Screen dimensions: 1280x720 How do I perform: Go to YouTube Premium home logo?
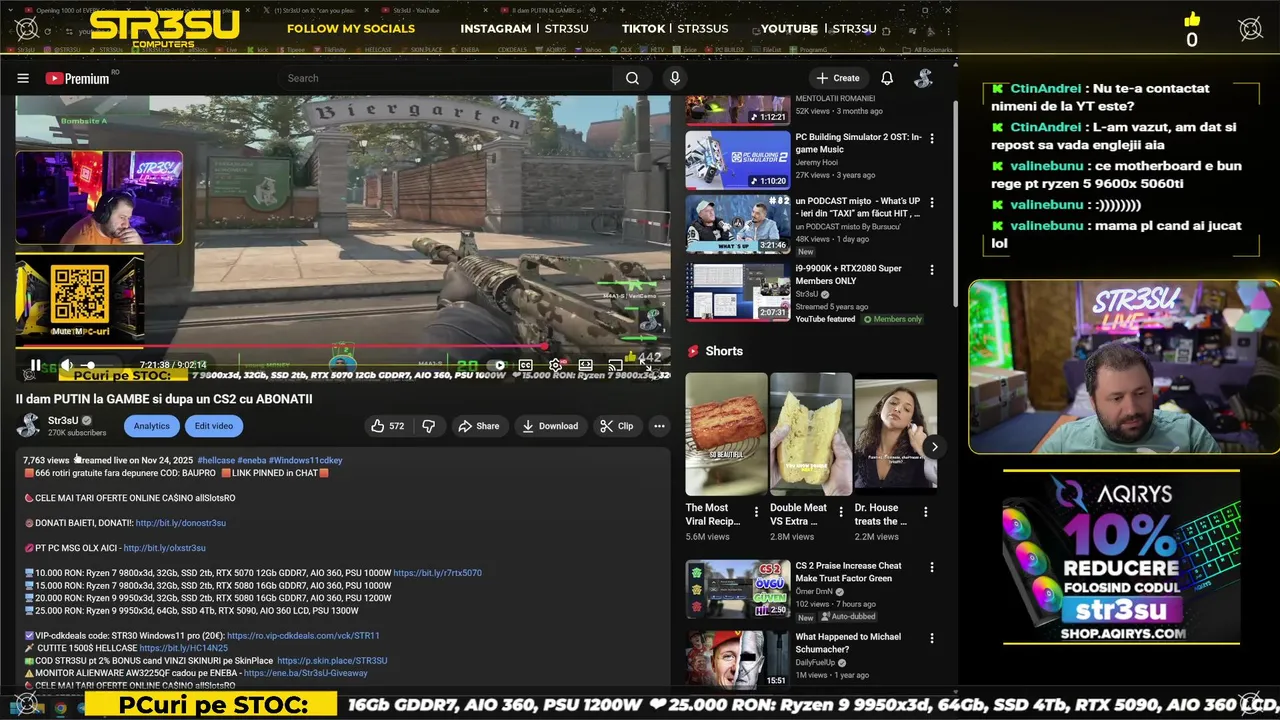[x=77, y=78]
